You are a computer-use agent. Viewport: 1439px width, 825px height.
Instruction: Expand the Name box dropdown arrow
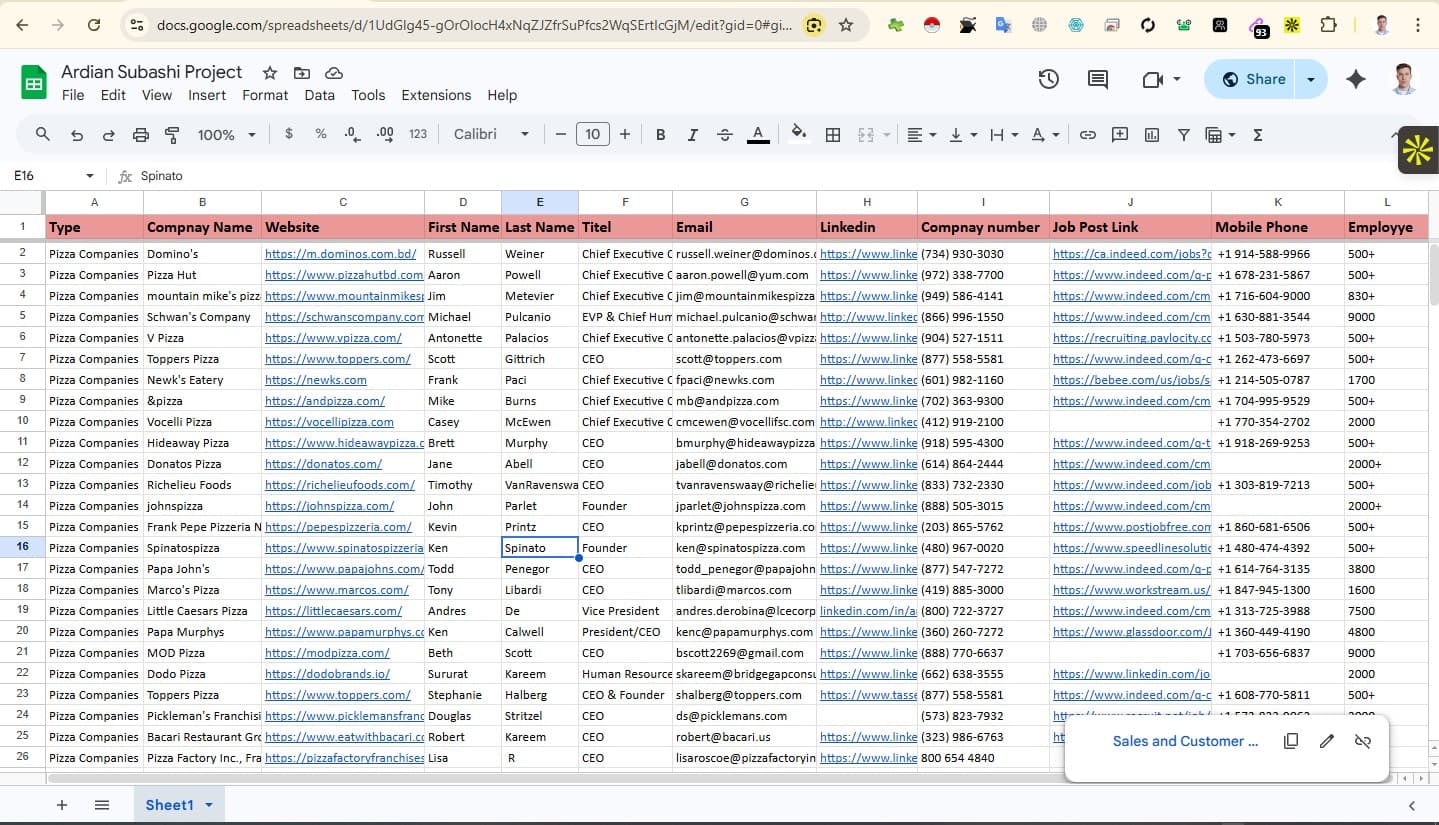point(89,176)
